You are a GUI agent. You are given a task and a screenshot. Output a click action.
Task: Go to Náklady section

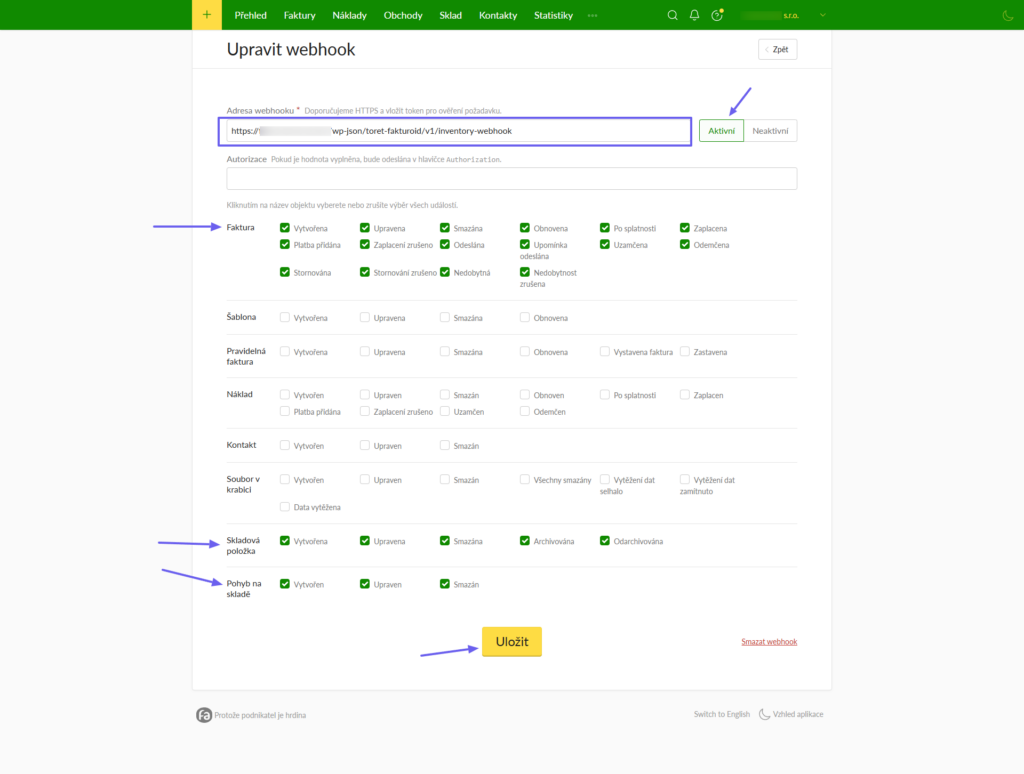click(x=349, y=15)
